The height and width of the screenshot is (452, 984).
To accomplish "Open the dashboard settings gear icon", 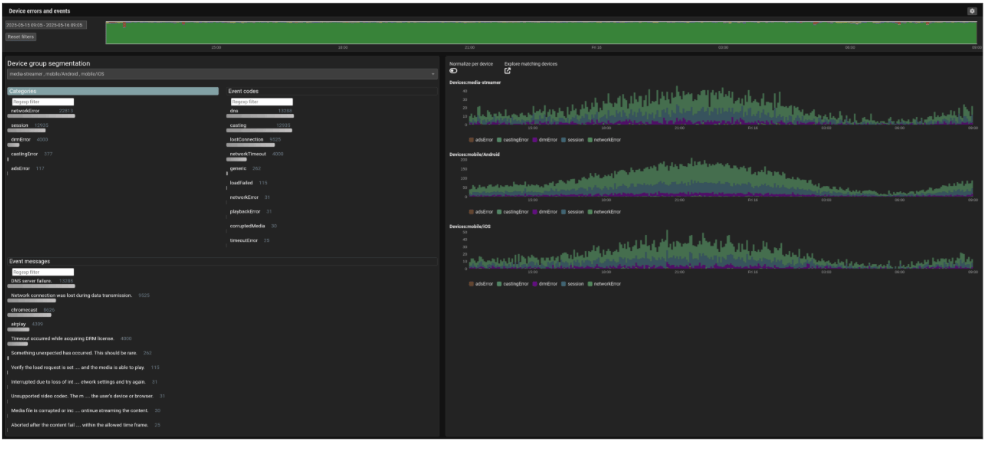I will point(971,11).
